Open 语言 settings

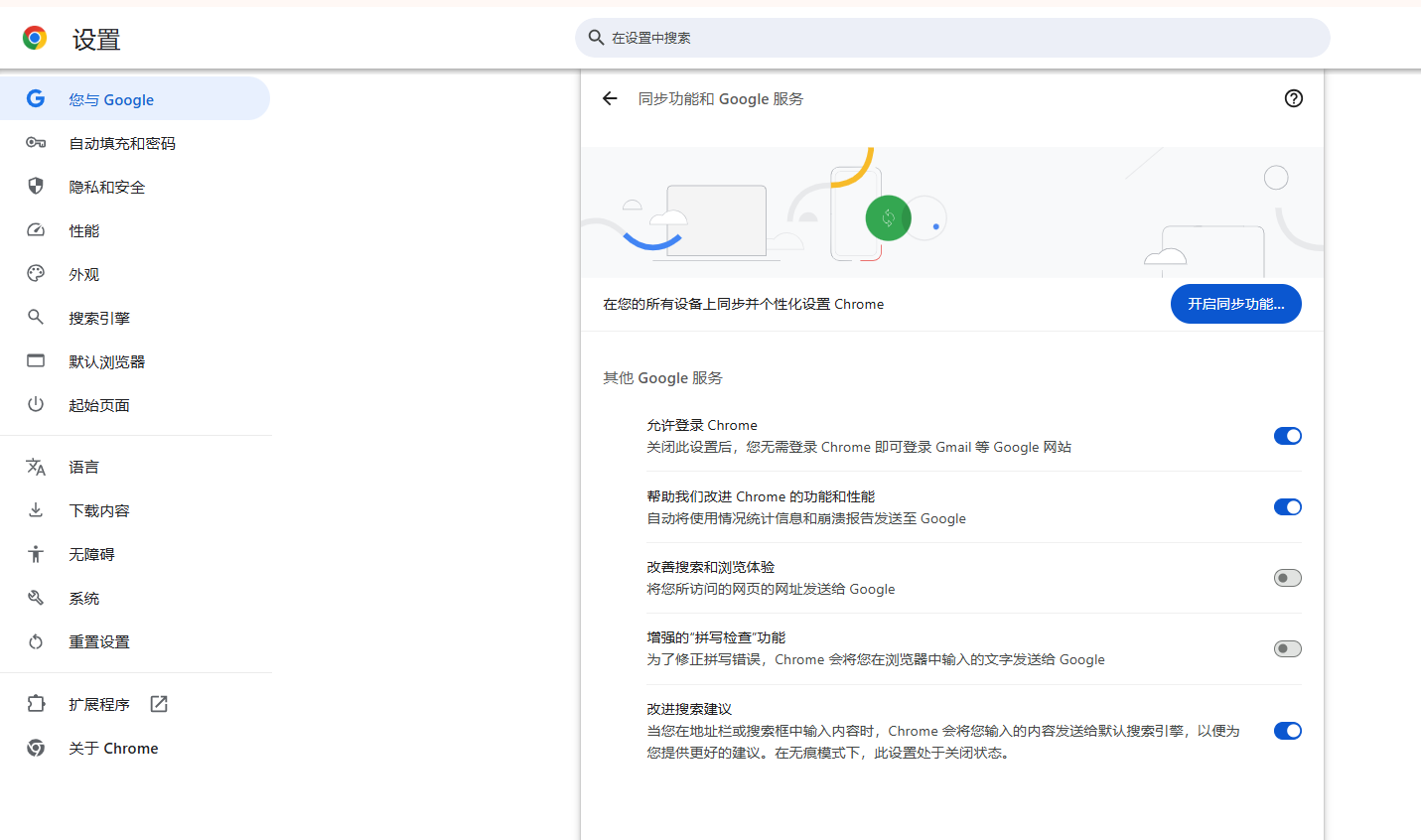click(135, 467)
